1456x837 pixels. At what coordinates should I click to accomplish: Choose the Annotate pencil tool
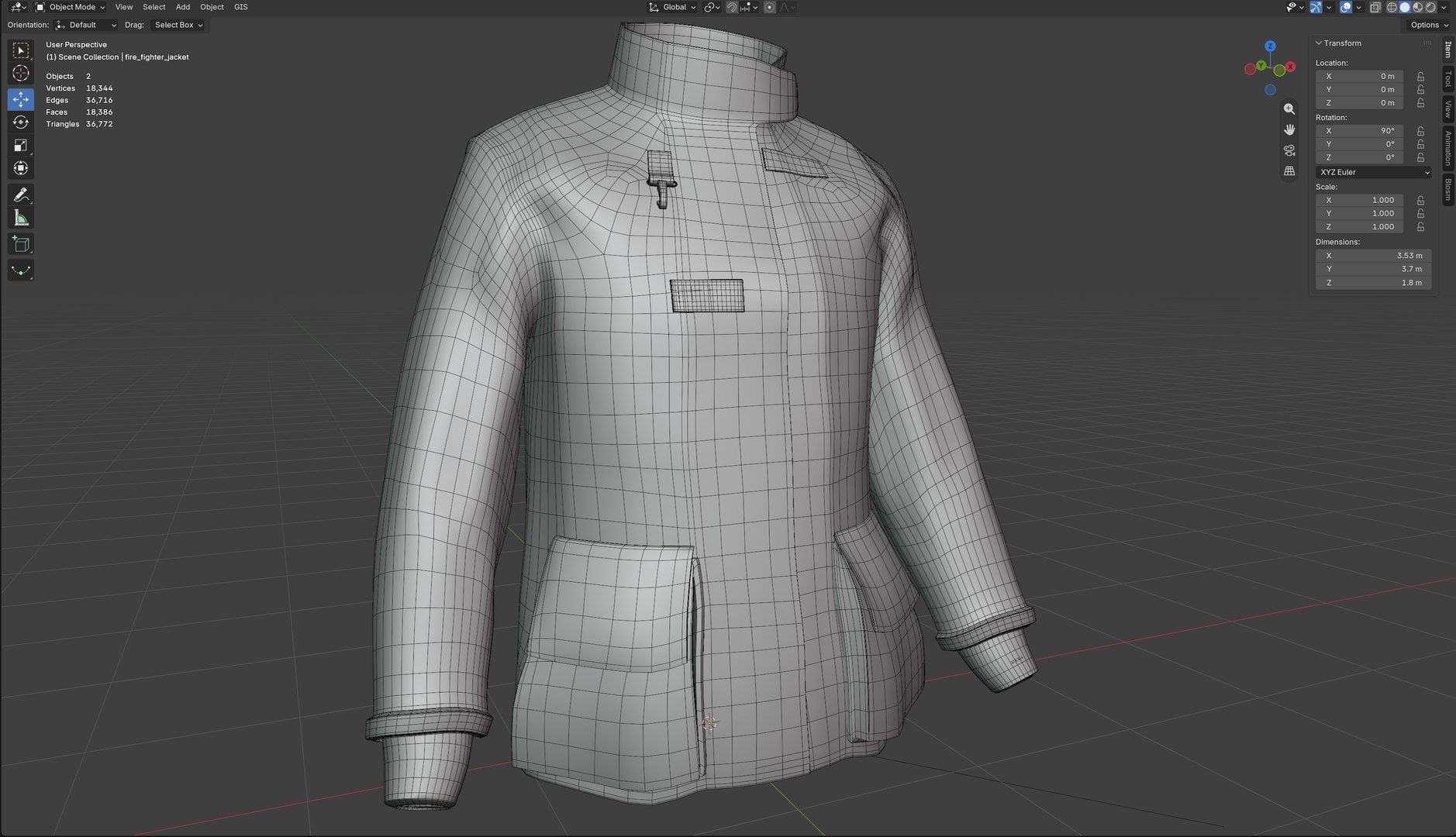tap(21, 195)
